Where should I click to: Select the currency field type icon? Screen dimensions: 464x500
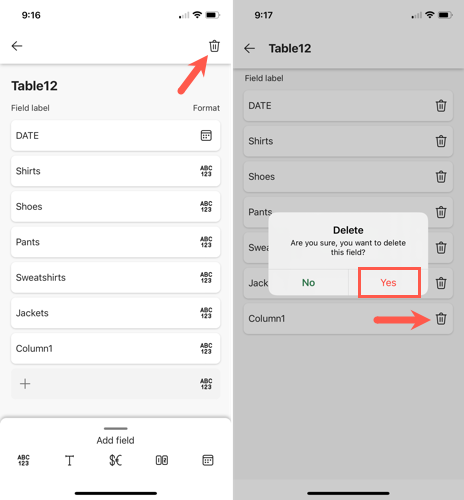116,460
